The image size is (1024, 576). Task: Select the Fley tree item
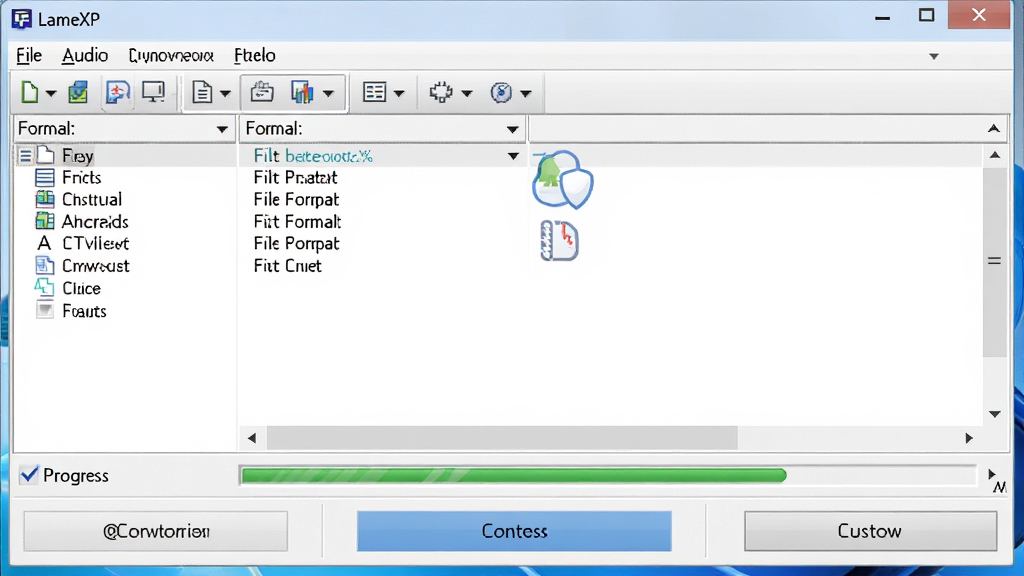click(78, 155)
